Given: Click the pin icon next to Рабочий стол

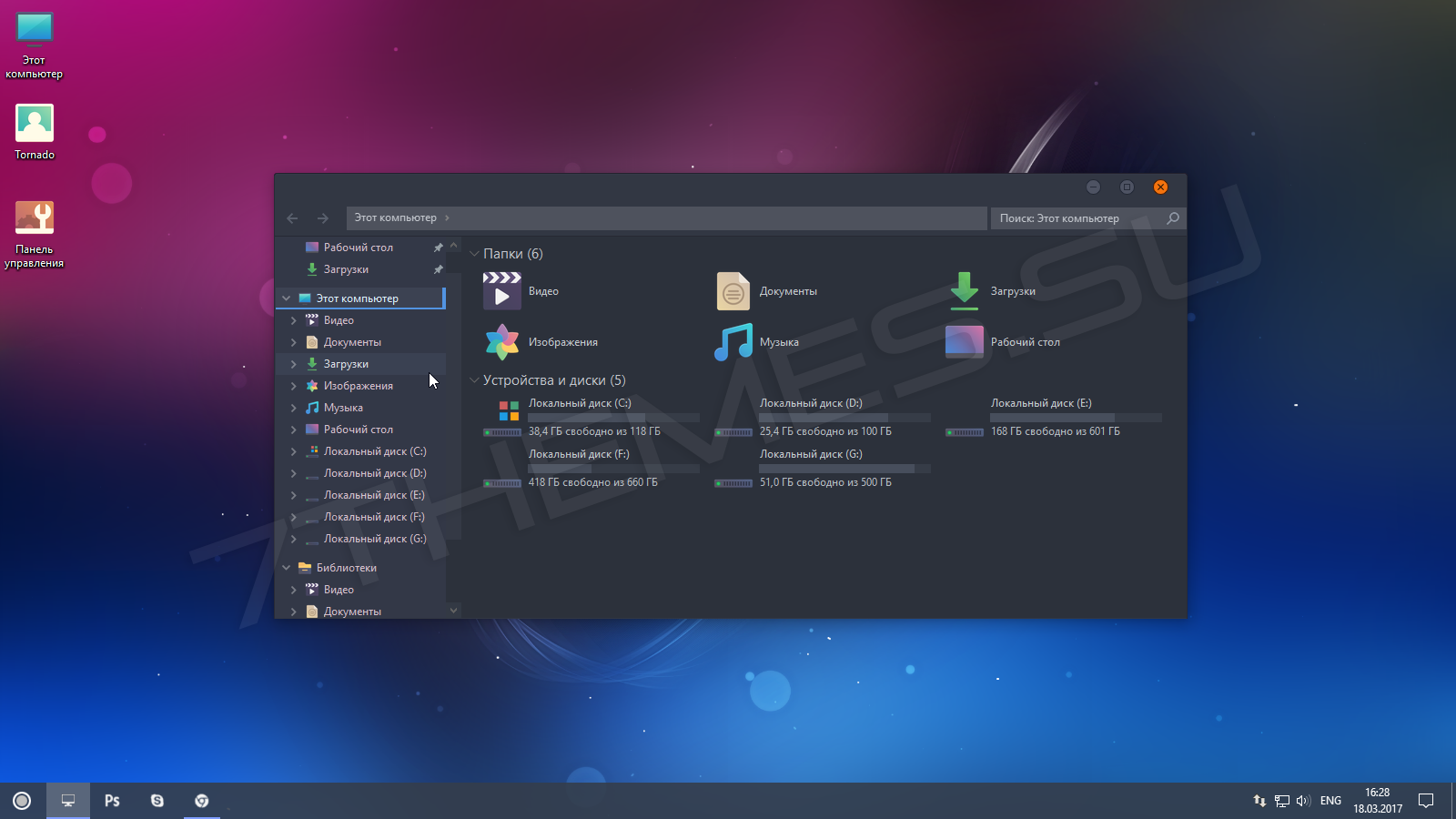Looking at the screenshot, I should [438, 248].
